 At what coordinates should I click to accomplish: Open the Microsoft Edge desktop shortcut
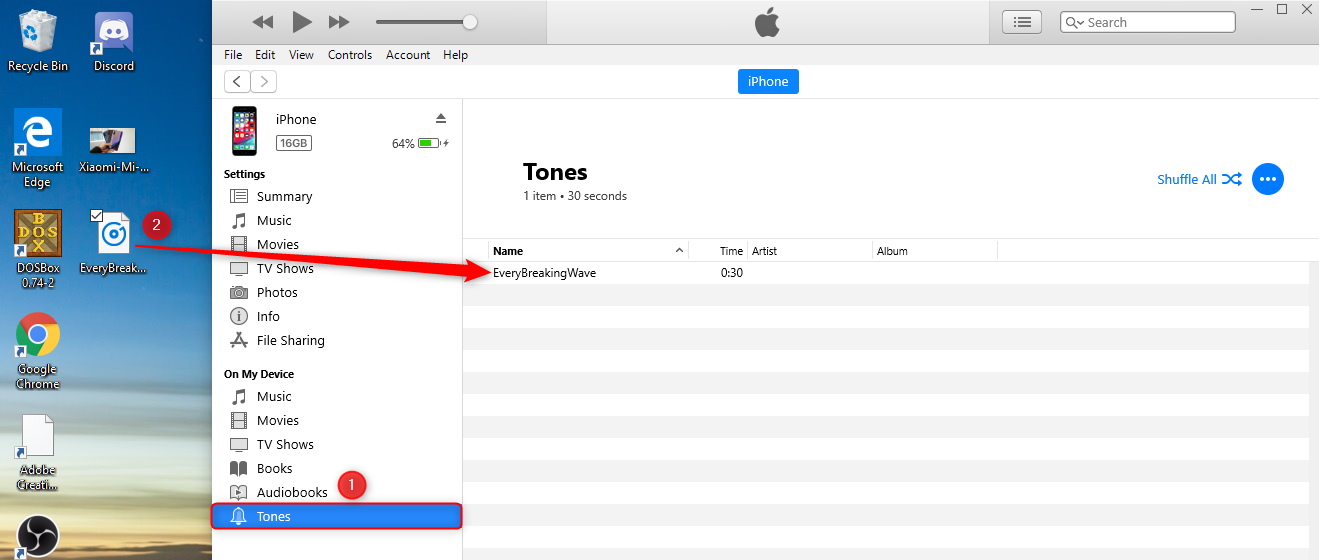coord(38,148)
